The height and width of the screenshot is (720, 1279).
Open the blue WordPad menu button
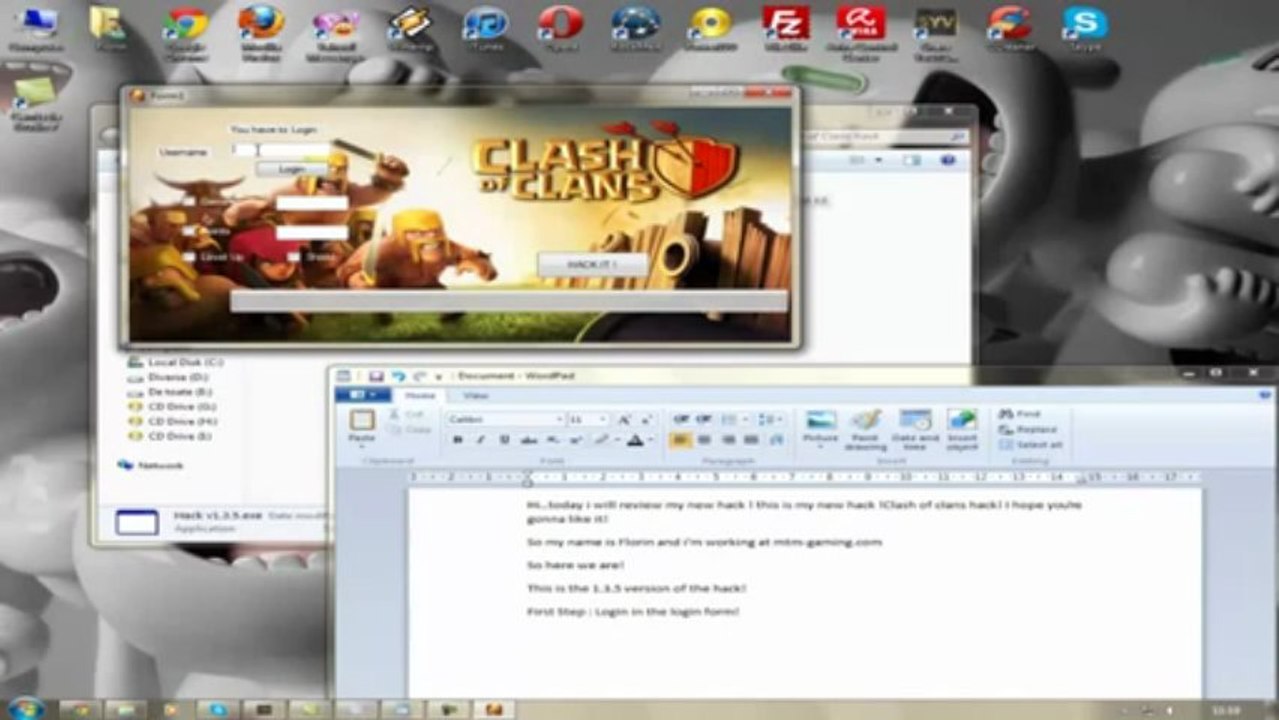pos(362,396)
